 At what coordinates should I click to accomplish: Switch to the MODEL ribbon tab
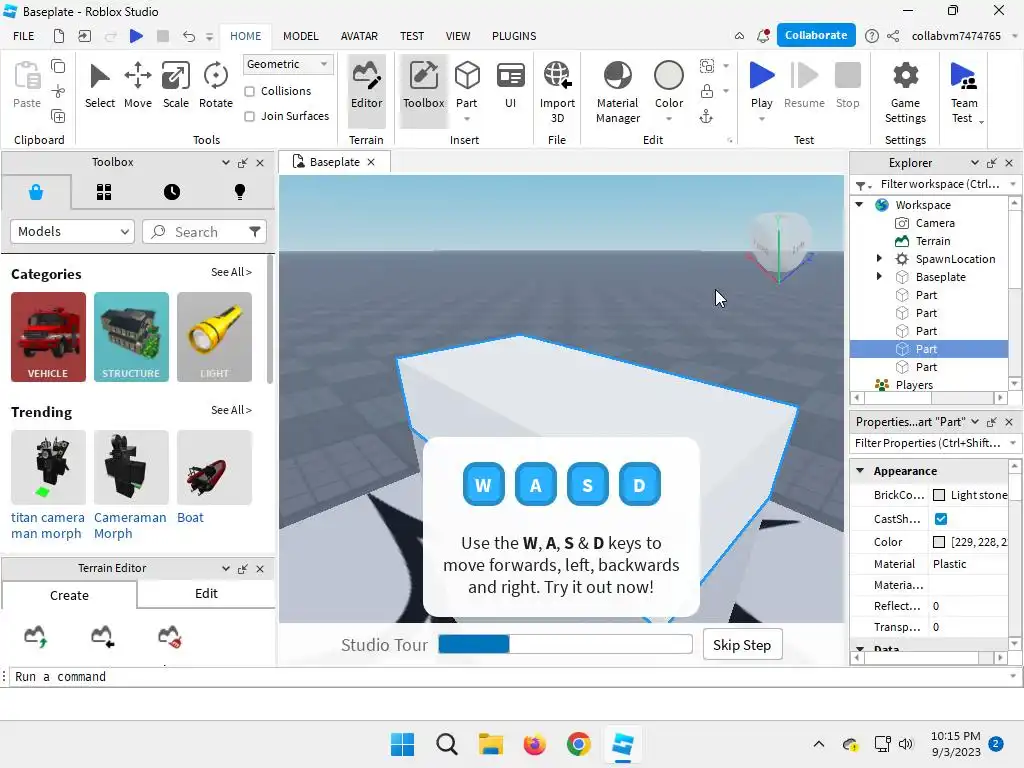(300, 36)
